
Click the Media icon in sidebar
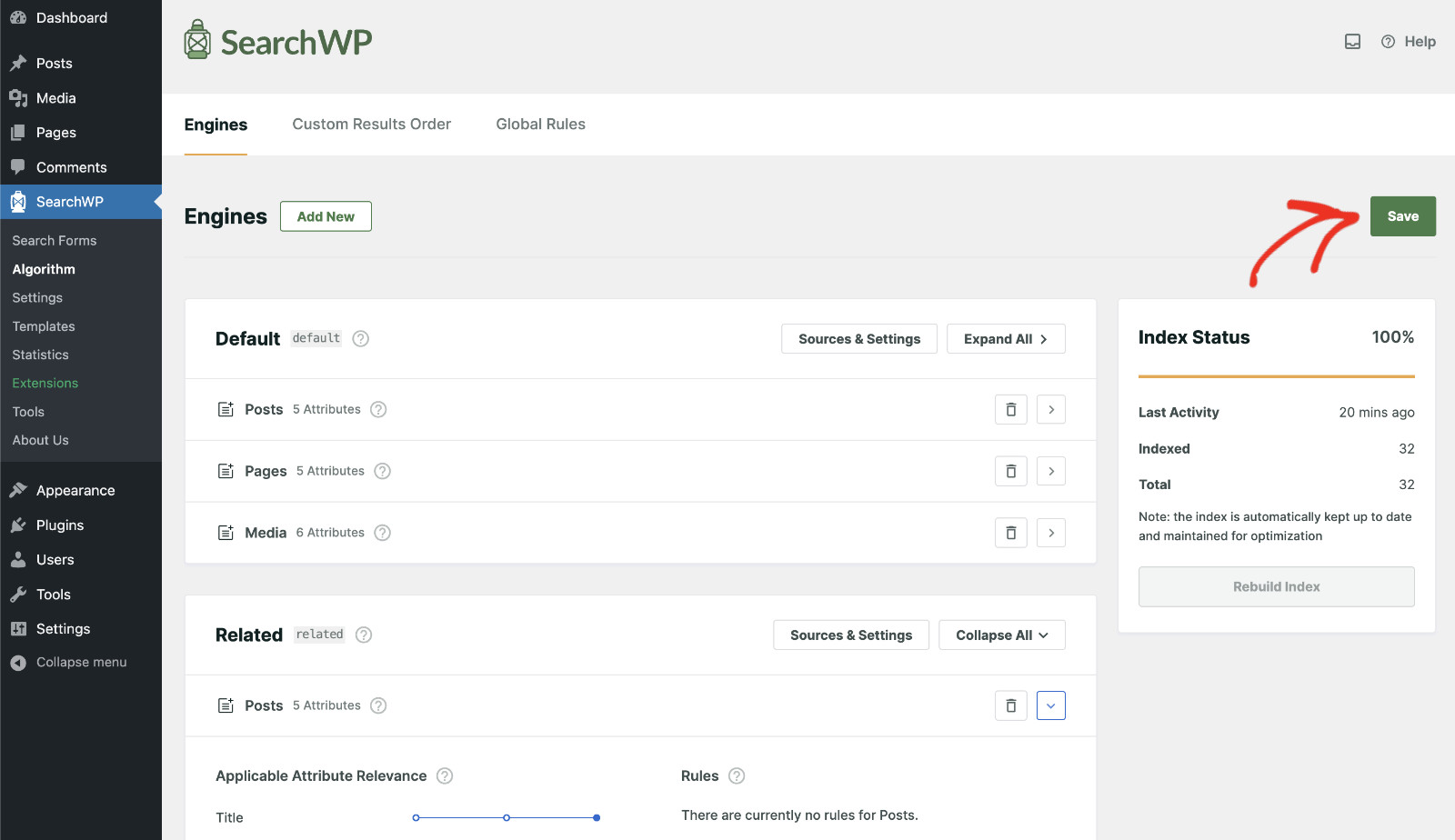tap(18, 98)
